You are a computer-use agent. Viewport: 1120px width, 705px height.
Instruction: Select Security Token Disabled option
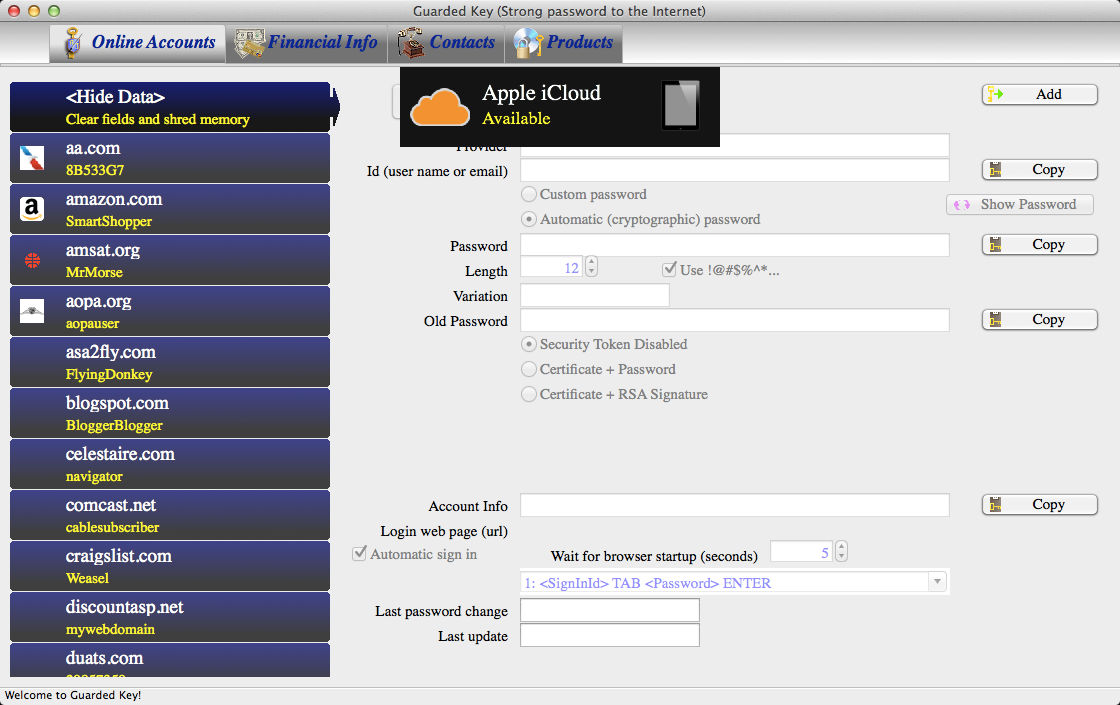click(x=529, y=344)
